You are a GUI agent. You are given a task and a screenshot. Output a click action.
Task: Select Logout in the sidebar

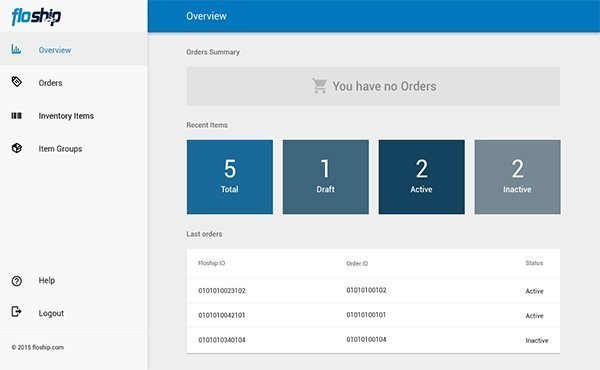coord(74,313)
